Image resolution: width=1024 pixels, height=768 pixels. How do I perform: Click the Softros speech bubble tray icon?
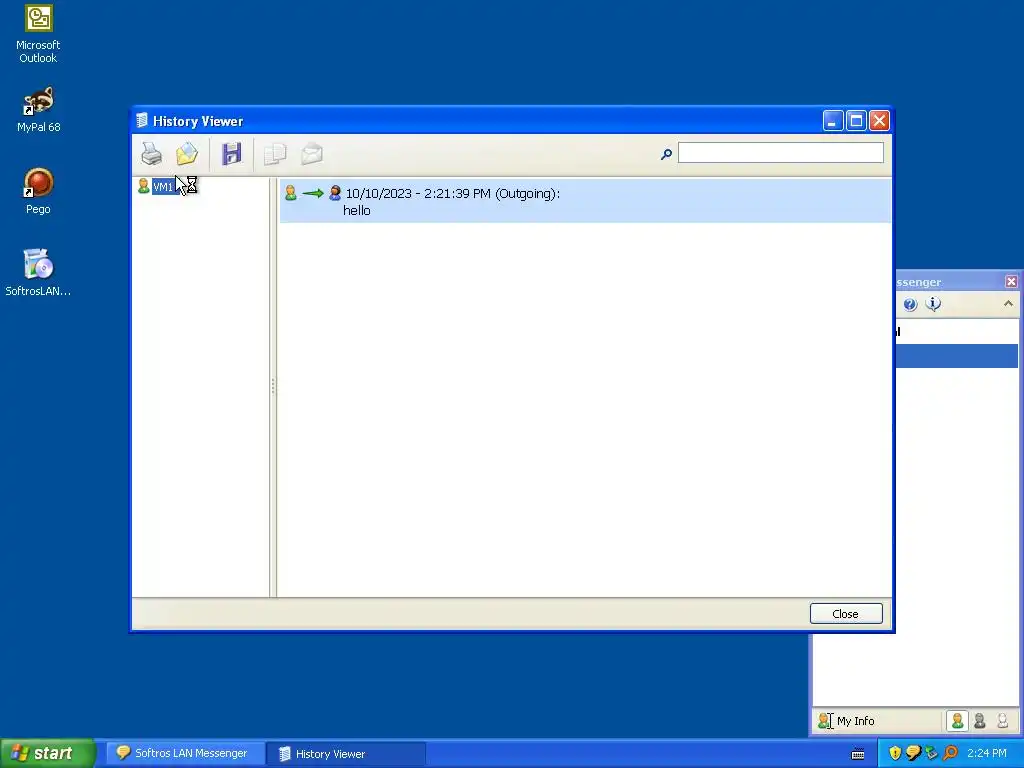pos(913,754)
